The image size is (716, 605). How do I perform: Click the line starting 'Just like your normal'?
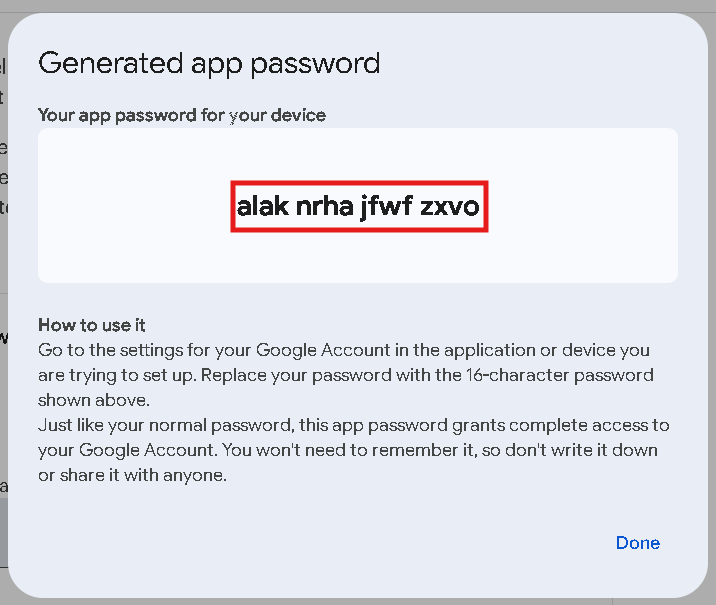tap(353, 425)
